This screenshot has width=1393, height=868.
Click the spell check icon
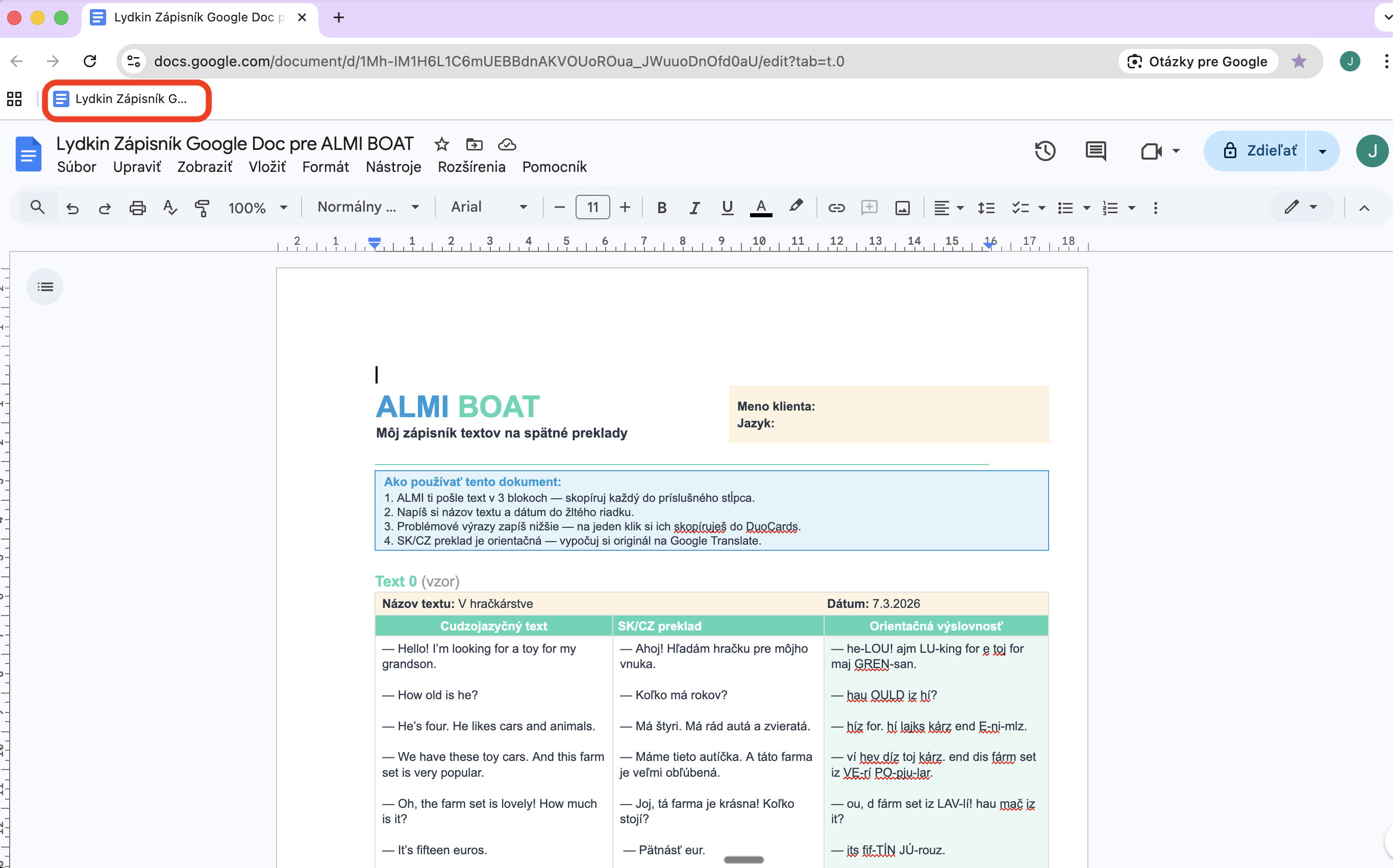169,207
